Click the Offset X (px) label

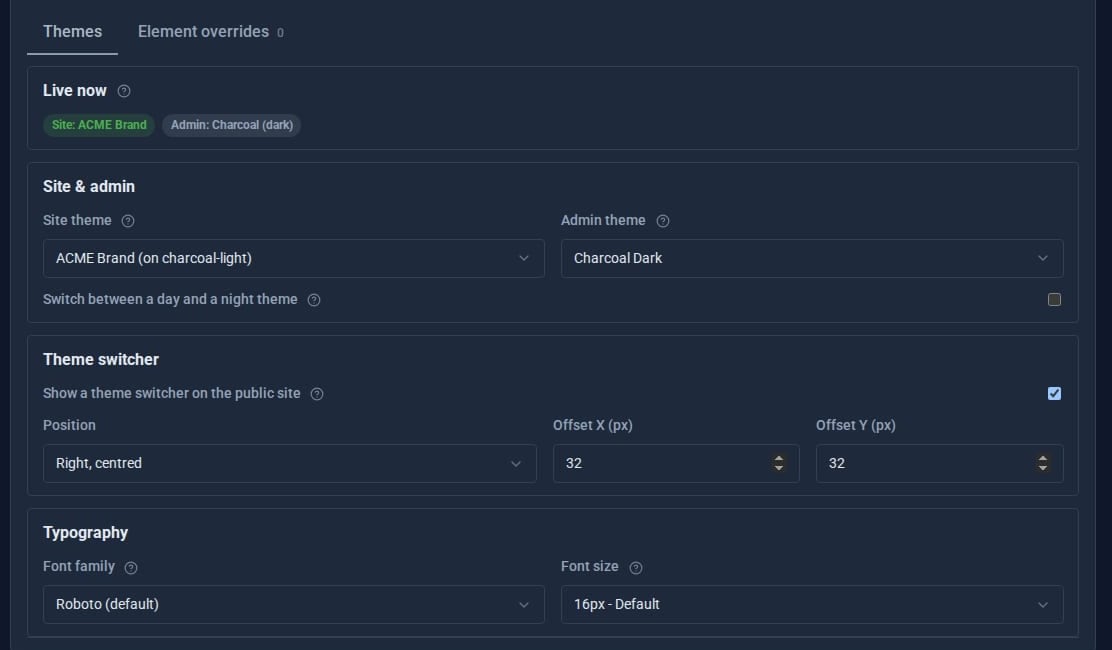[x=593, y=425]
